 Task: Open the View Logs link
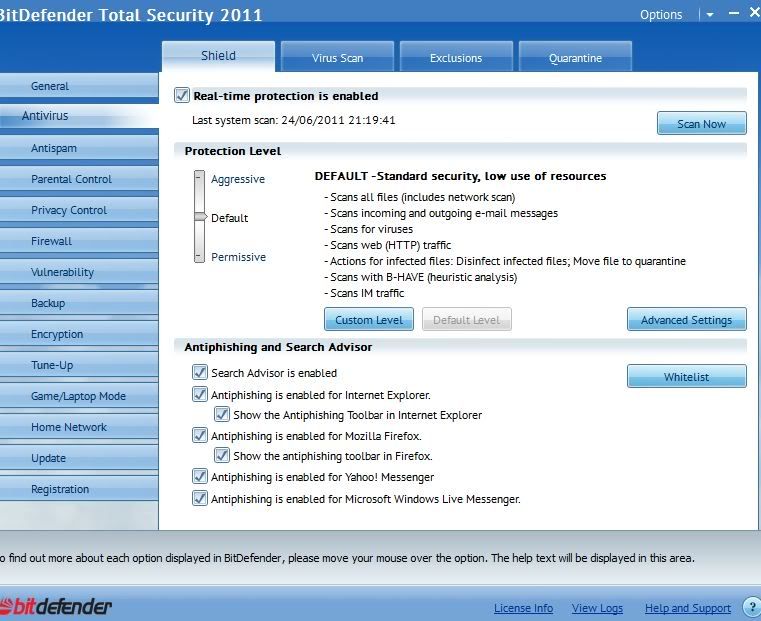[x=597, y=608]
